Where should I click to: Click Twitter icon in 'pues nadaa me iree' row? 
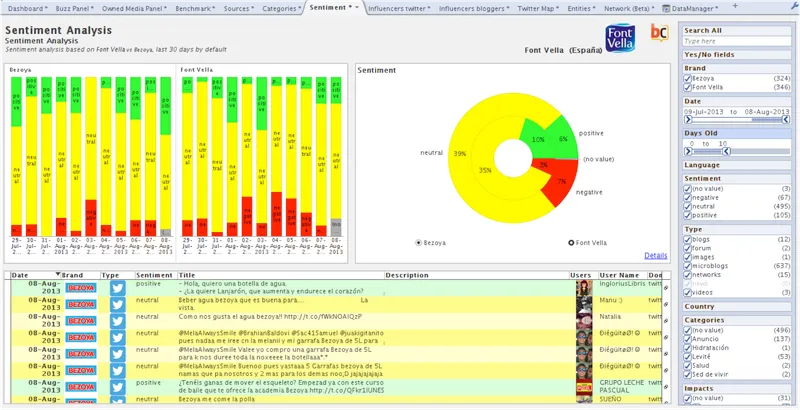click(118, 337)
